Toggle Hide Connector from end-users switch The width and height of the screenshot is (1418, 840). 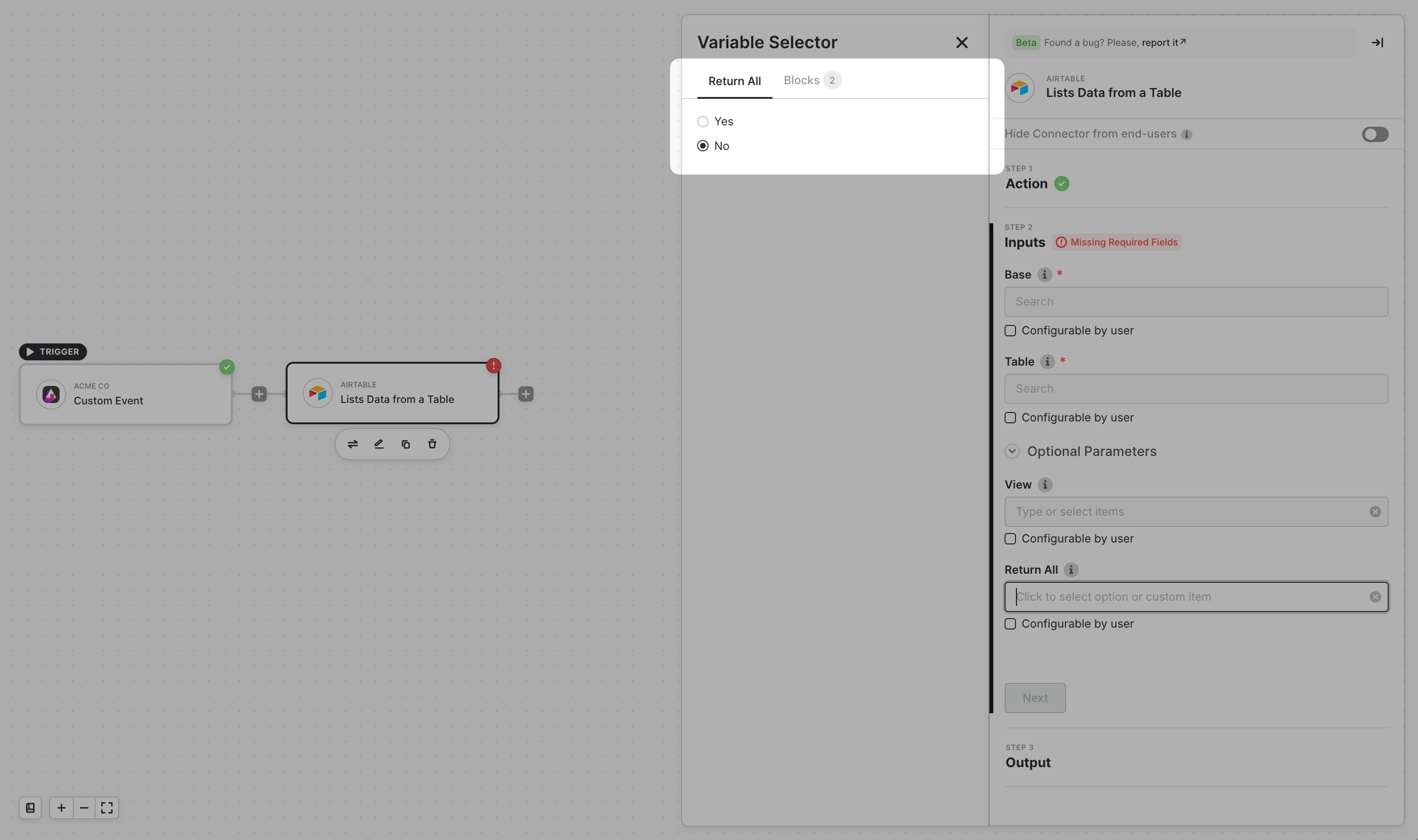1374,134
